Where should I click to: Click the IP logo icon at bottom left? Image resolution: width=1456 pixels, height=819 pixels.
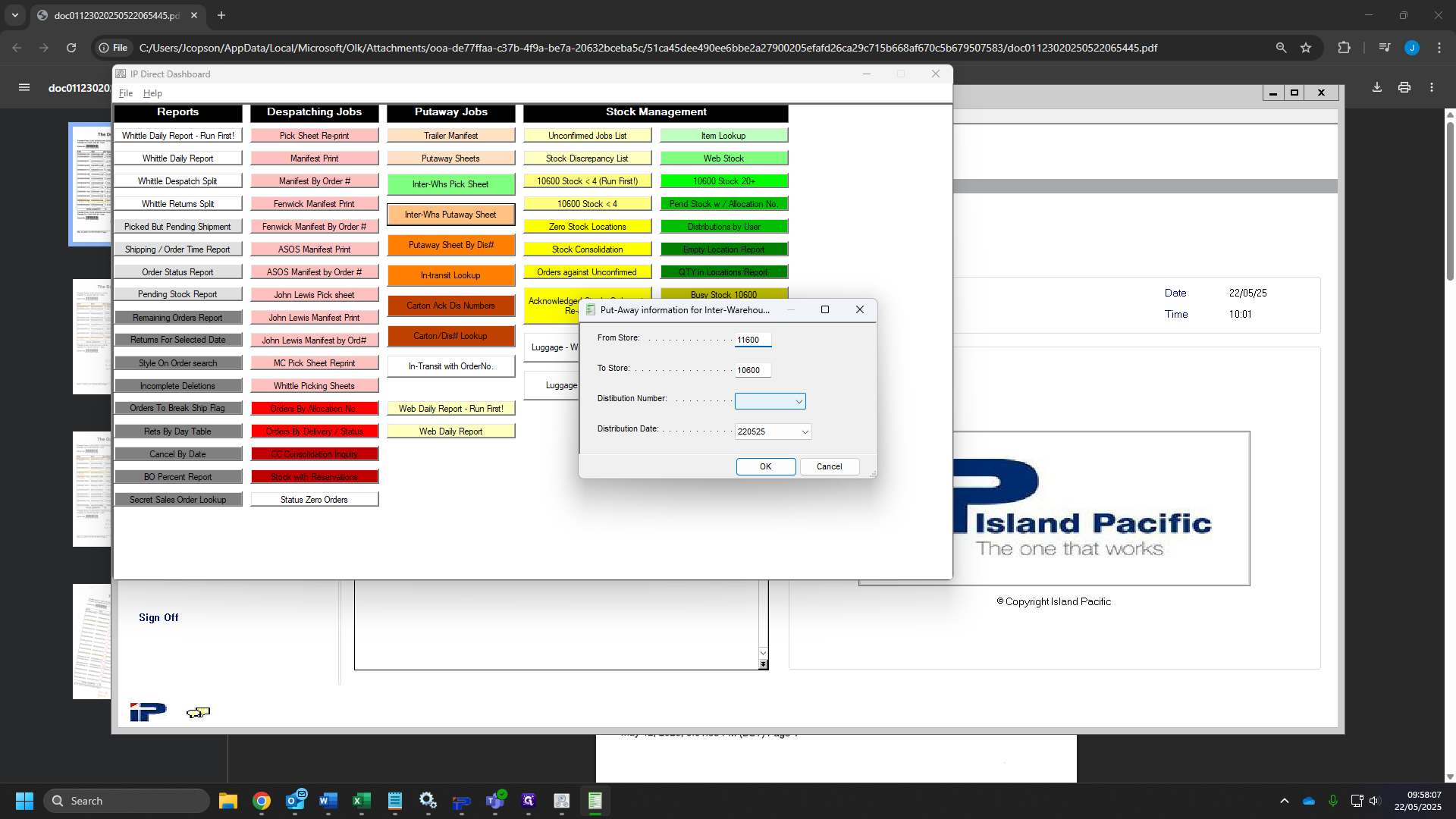pyautogui.click(x=148, y=711)
